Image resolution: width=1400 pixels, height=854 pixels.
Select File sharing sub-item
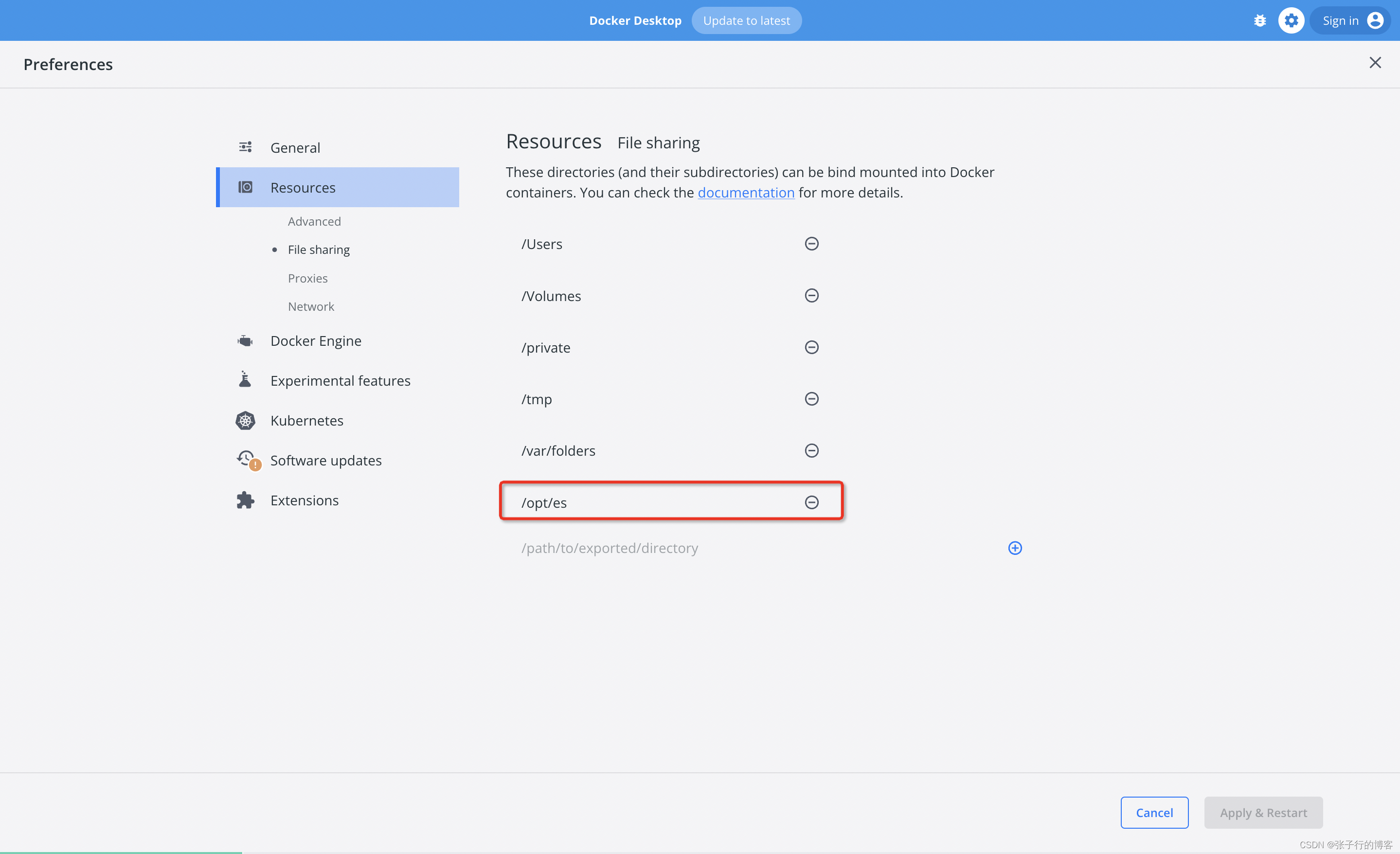click(318, 250)
